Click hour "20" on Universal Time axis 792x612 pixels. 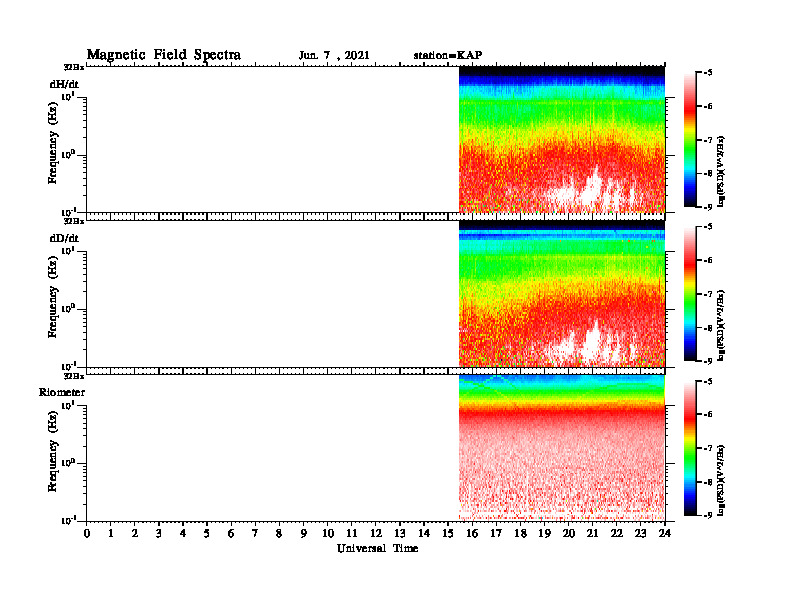(x=569, y=534)
